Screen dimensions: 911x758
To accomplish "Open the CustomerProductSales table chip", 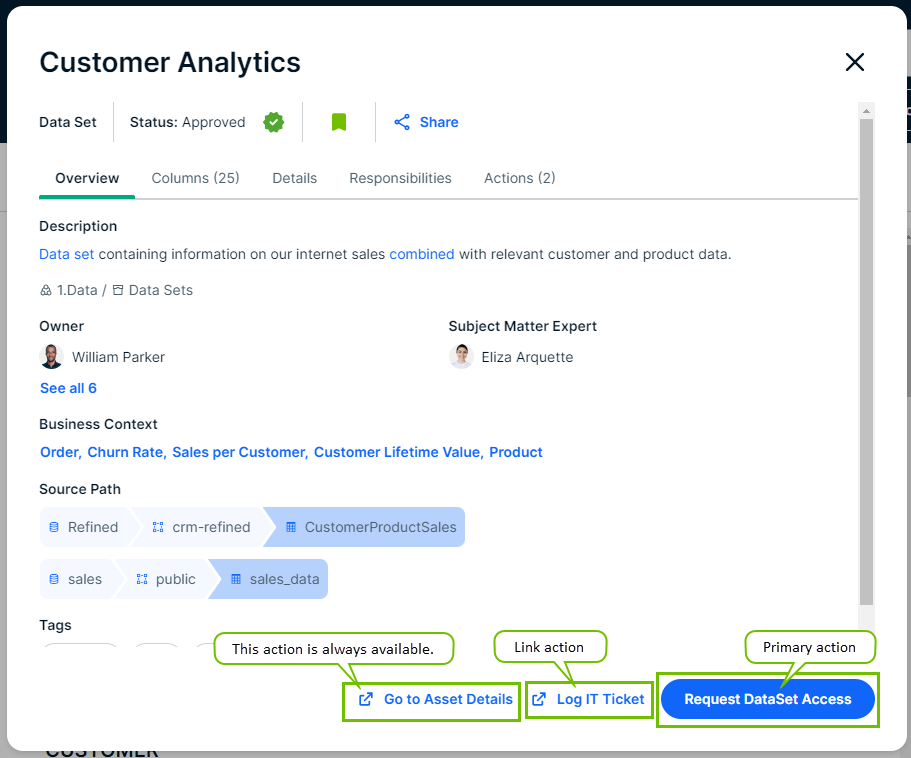I will (x=370, y=527).
